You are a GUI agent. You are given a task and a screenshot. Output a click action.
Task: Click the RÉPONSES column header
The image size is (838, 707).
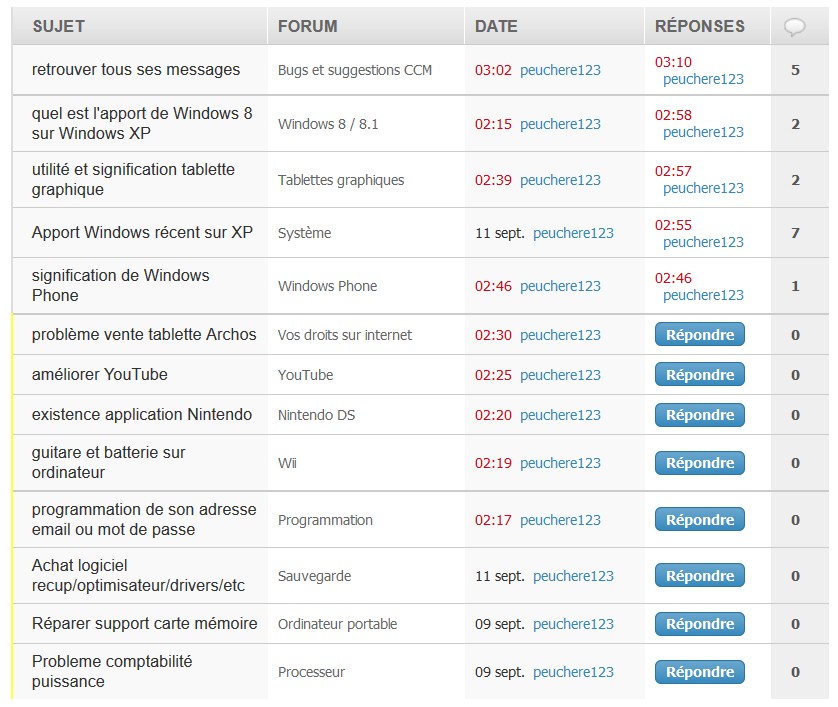tap(700, 26)
